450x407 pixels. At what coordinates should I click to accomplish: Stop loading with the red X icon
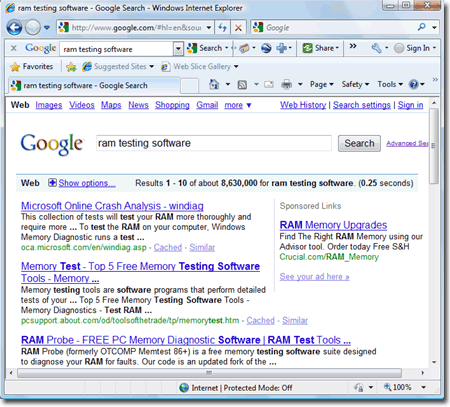click(x=238, y=28)
